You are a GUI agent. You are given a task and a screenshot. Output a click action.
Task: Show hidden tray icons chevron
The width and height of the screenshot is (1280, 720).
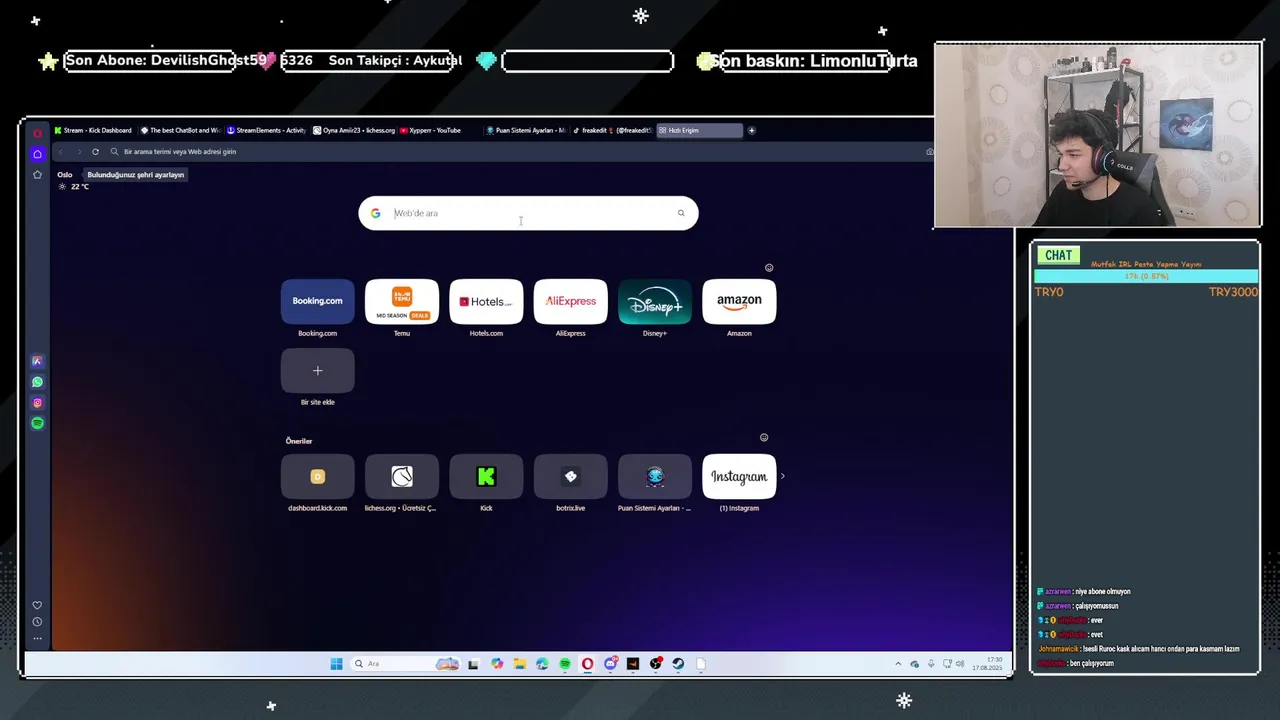click(898, 664)
